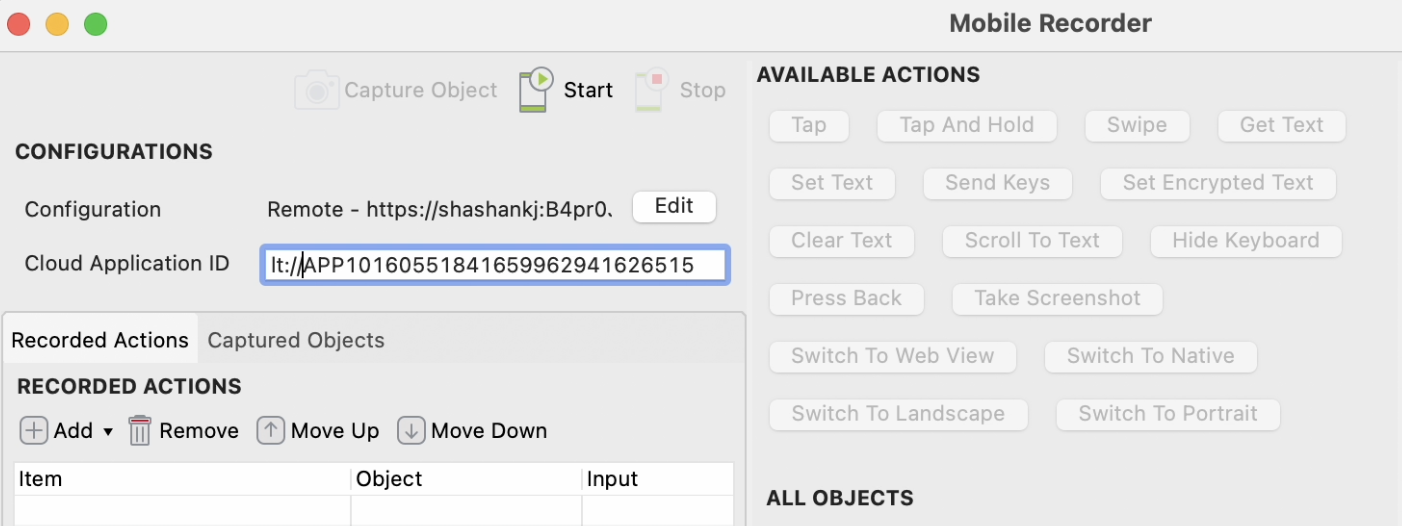This screenshot has height=526, width=1402.
Task: Click the Move Down arrow icon
Action: 411,431
